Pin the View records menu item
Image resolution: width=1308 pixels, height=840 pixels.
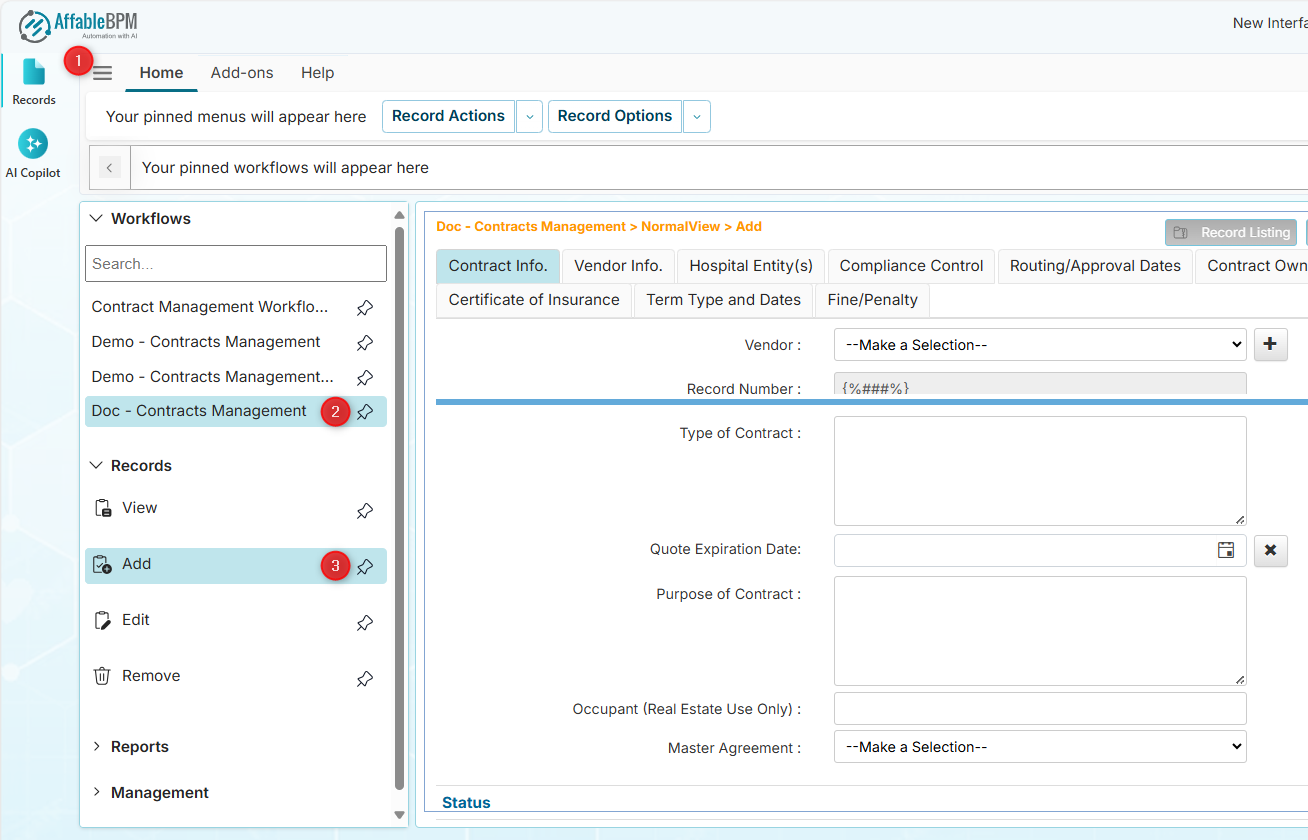coord(365,510)
